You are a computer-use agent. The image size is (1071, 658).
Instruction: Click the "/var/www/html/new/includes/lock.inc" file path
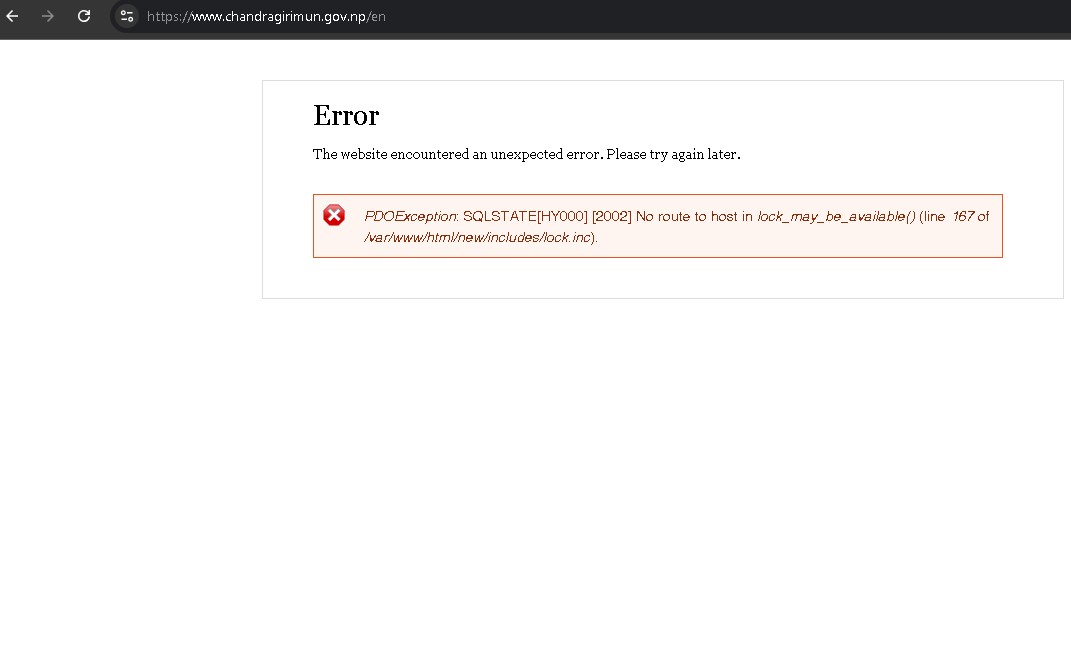point(479,237)
